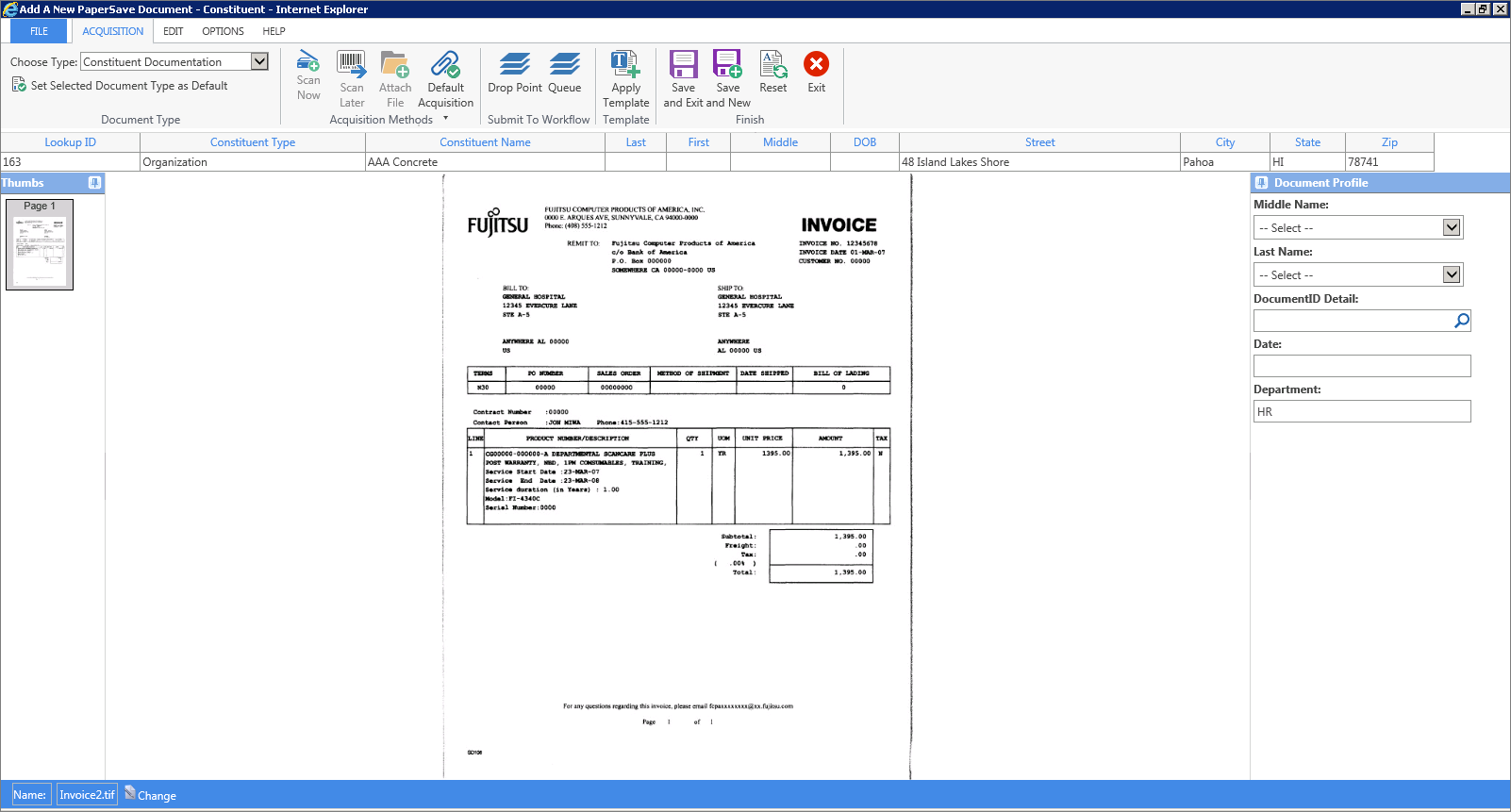
Task: Click the Change file name icon
Action: tap(130, 792)
